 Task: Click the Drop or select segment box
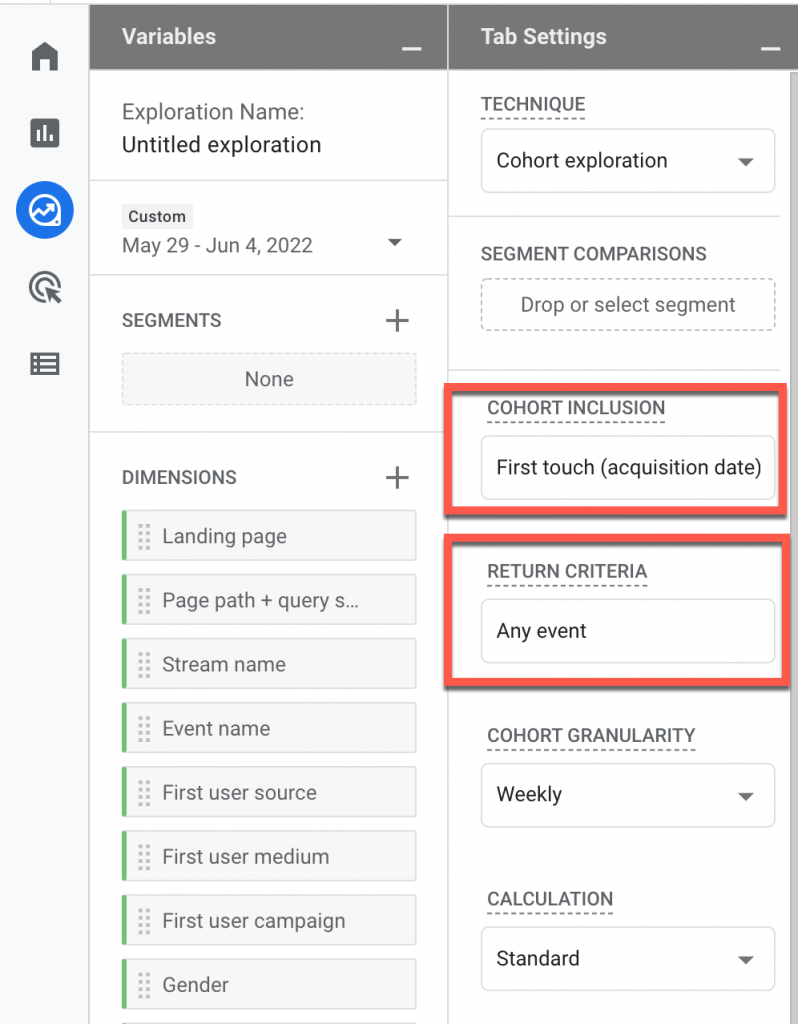(x=628, y=305)
